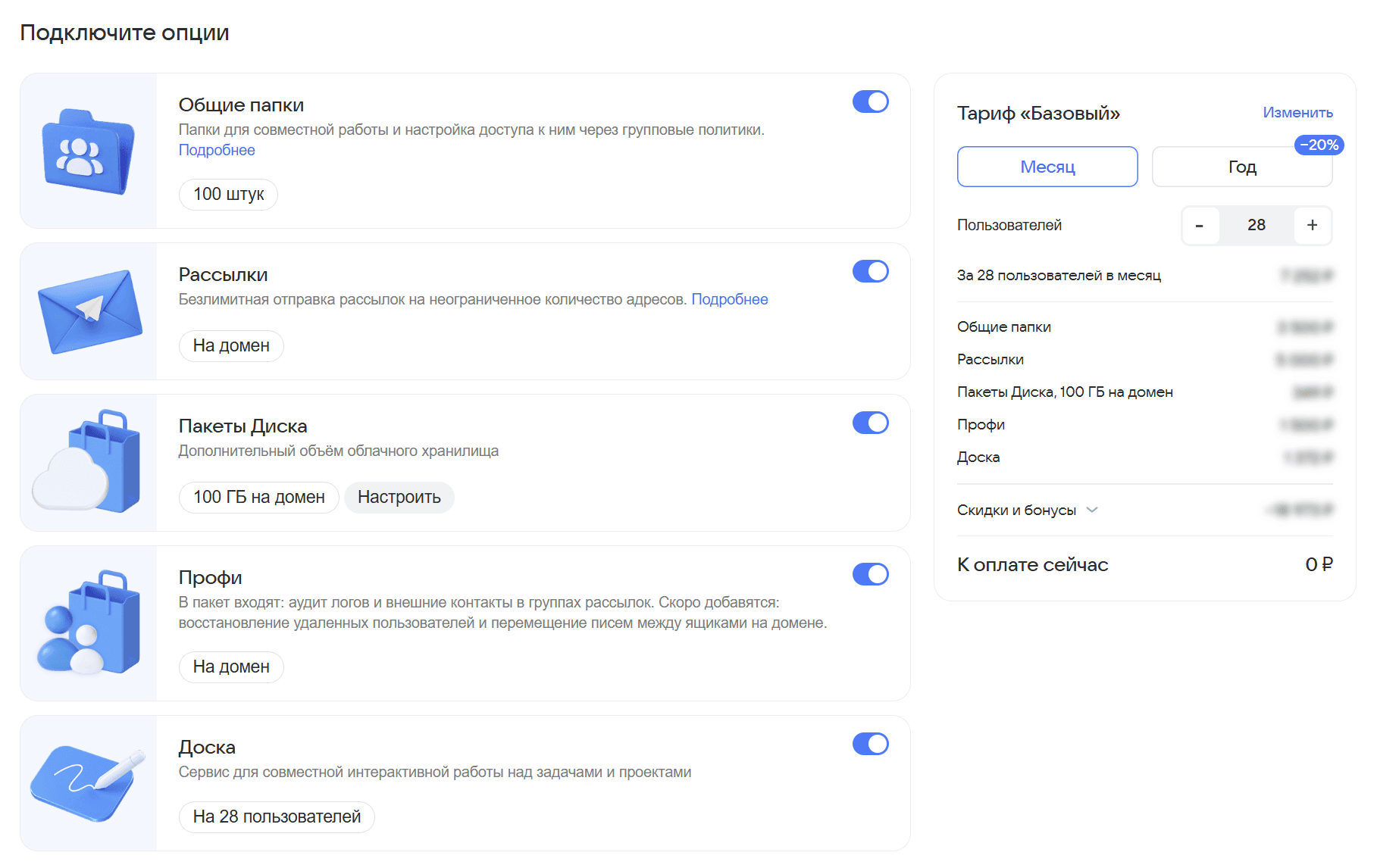Image resolution: width=1377 pixels, height=868 pixels.
Task: Open Подробнее link under Общие папки
Action: (217, 150)
